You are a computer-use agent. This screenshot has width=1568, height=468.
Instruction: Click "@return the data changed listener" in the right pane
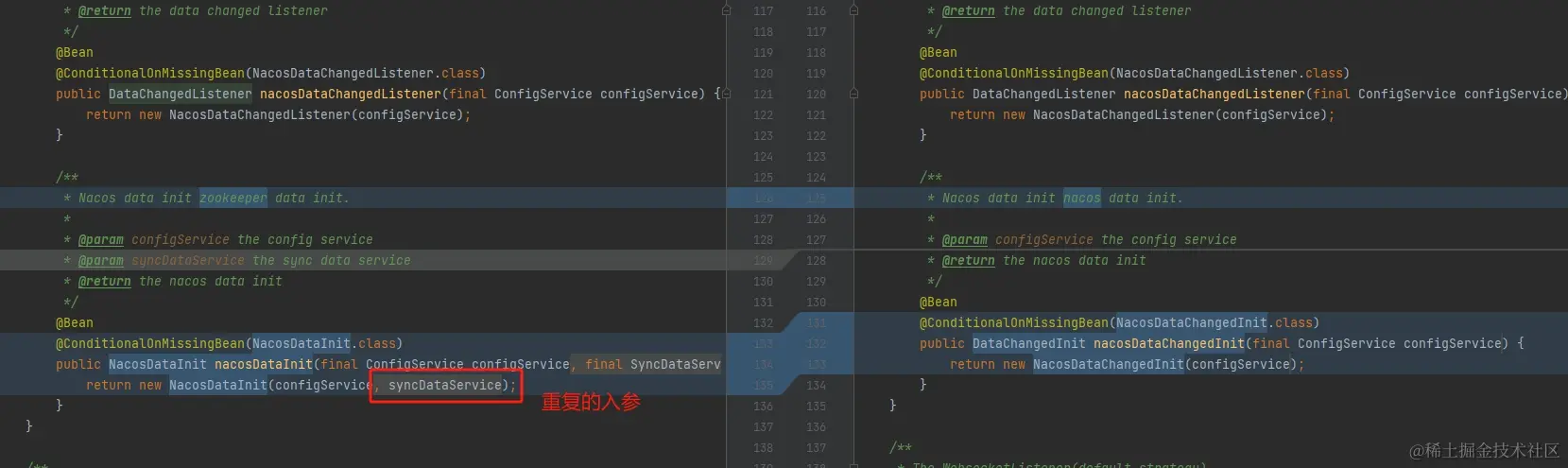pyautogui.click(x=1067, y=10)
